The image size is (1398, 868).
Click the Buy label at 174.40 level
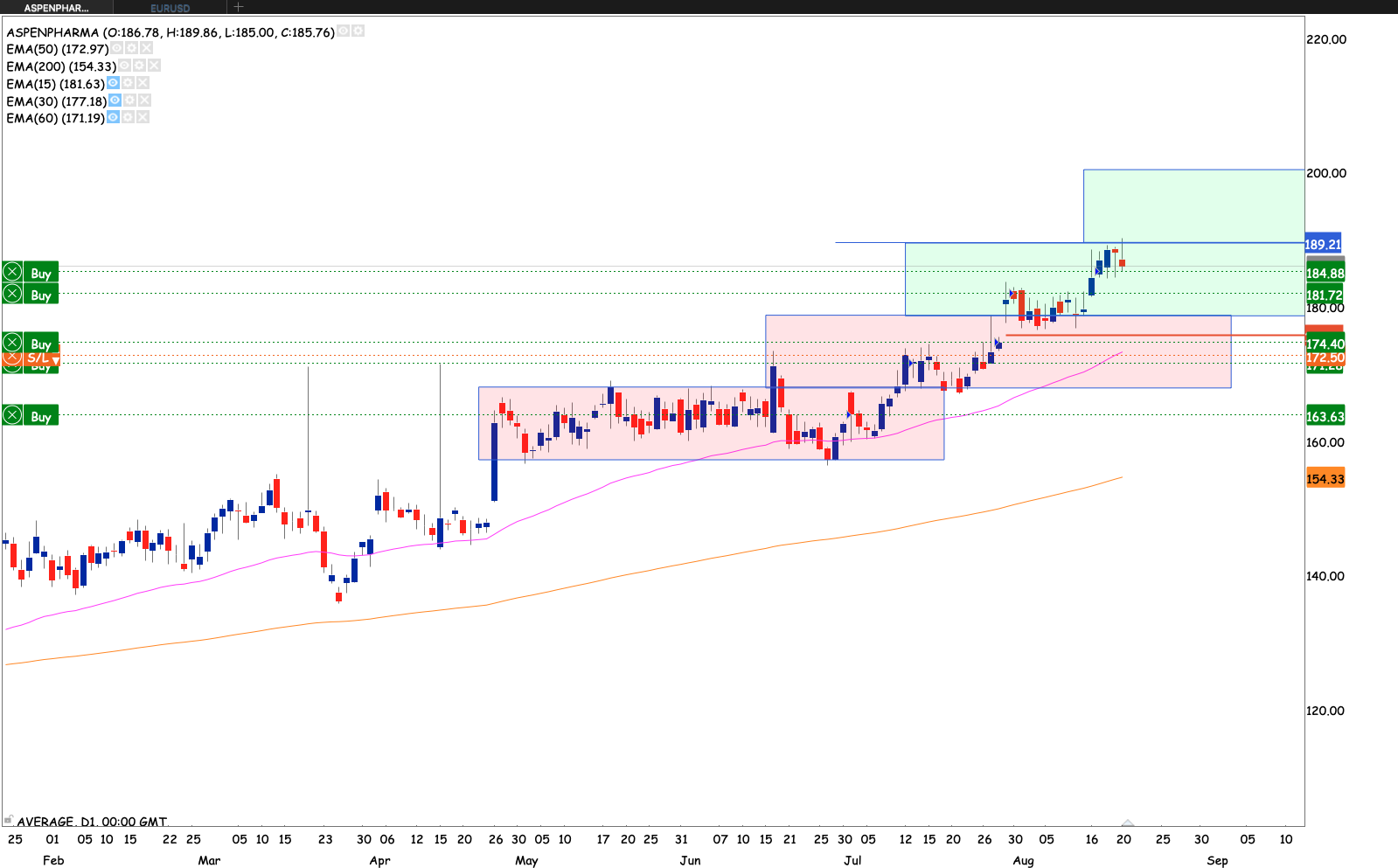[x=40, y=344]
